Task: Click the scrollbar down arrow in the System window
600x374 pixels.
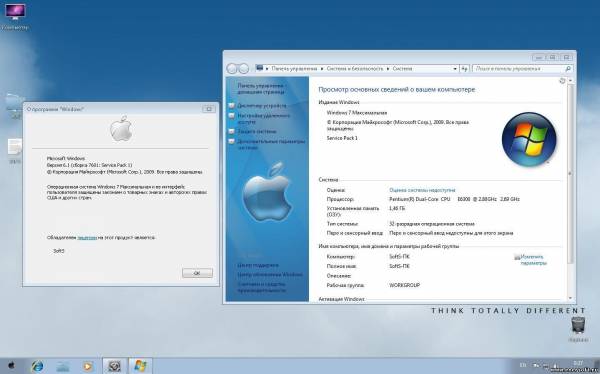Action: click(570, 298)
